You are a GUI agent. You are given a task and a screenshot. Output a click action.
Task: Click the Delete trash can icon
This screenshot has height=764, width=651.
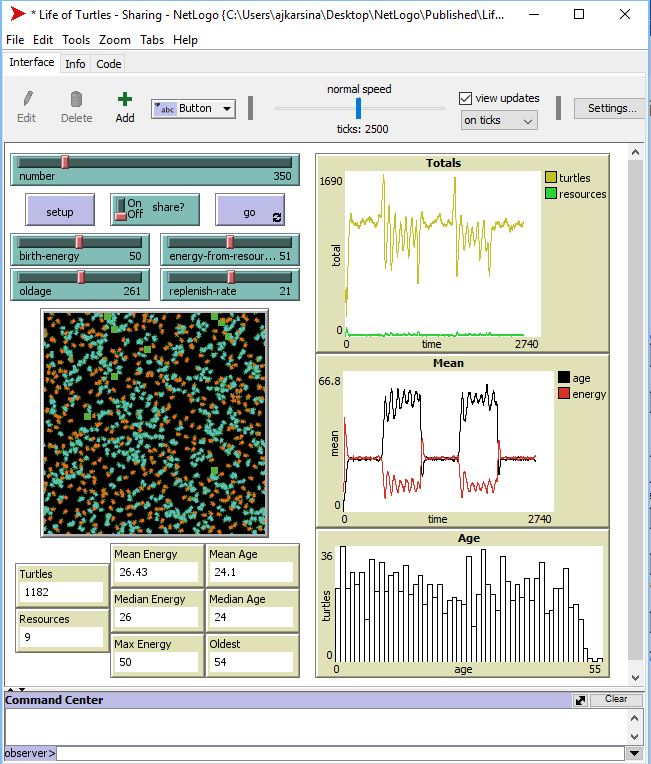tap(76, 99)
